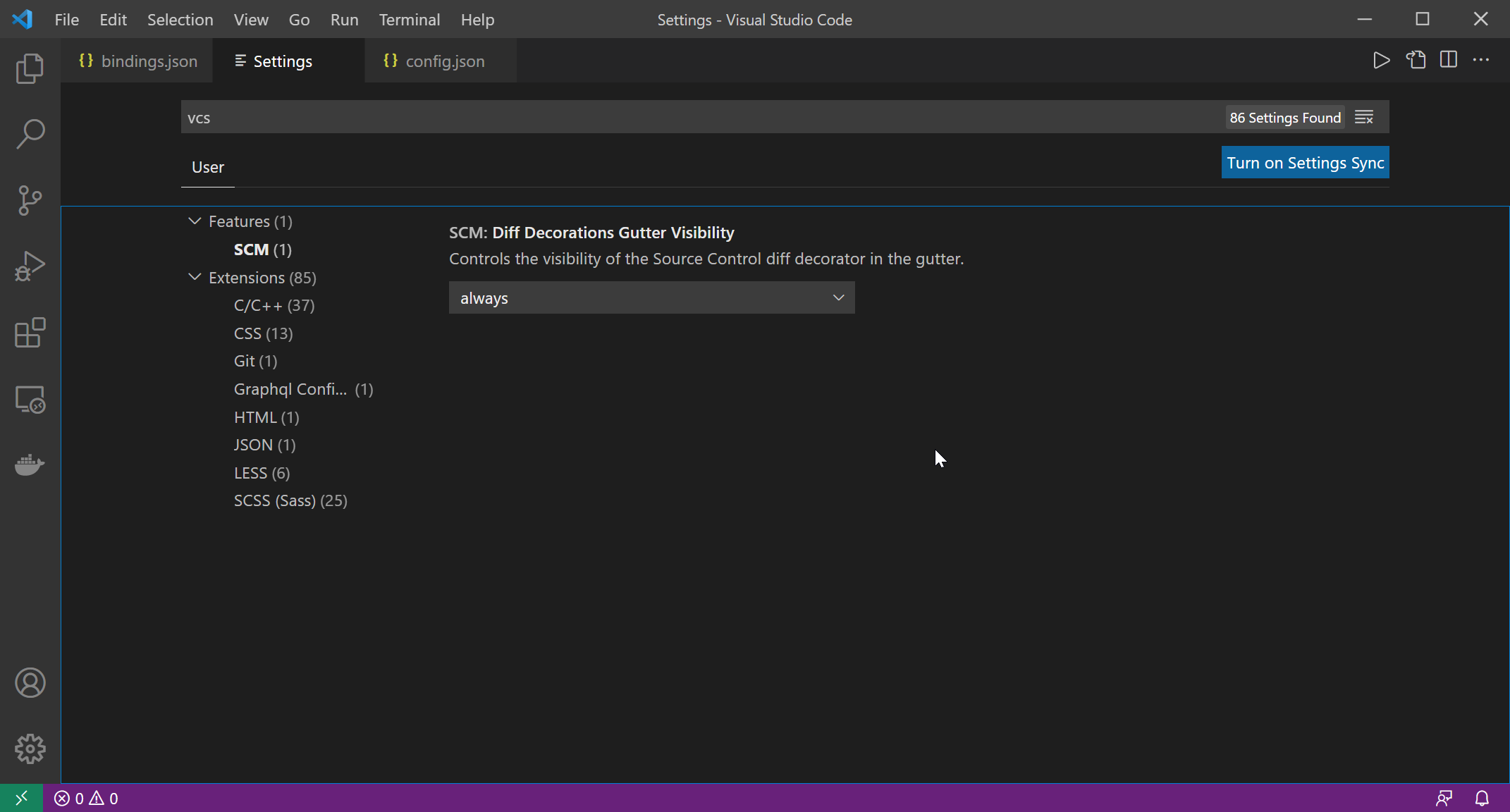Select the SCM (1) tree item

(263, 248)
